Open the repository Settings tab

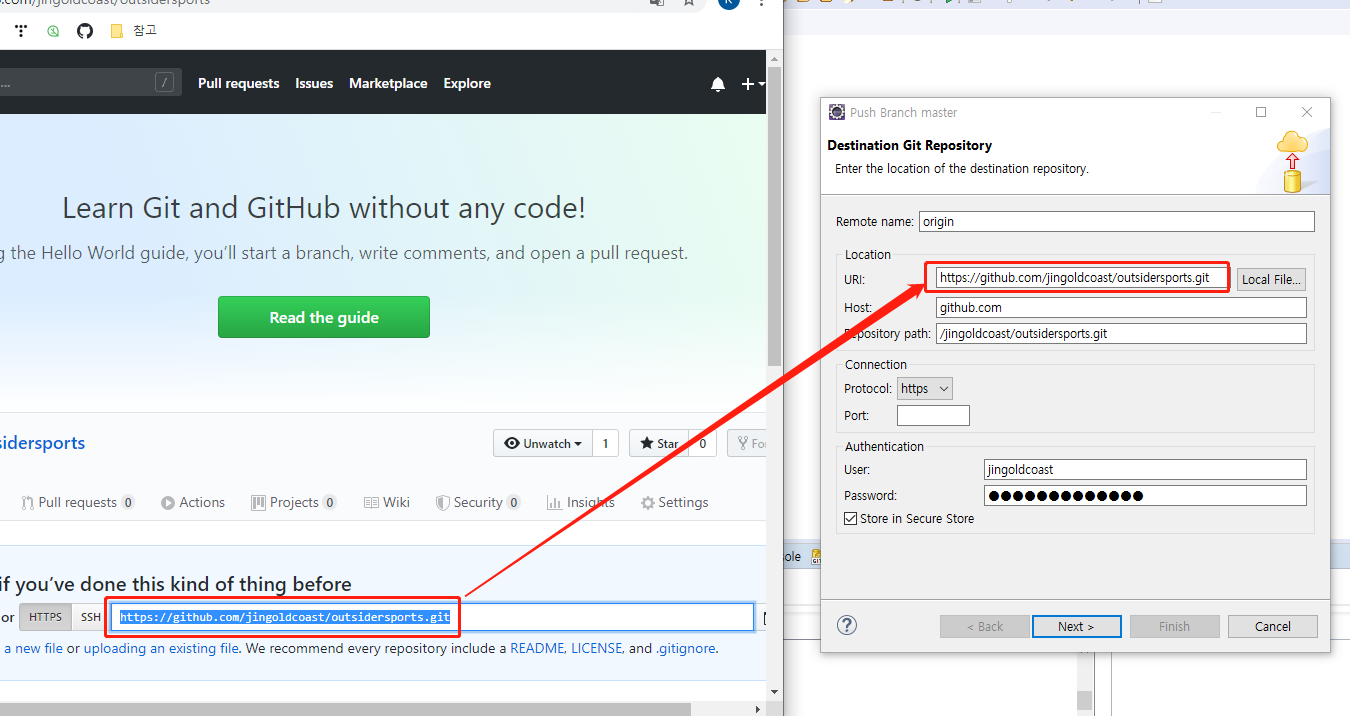674,502
